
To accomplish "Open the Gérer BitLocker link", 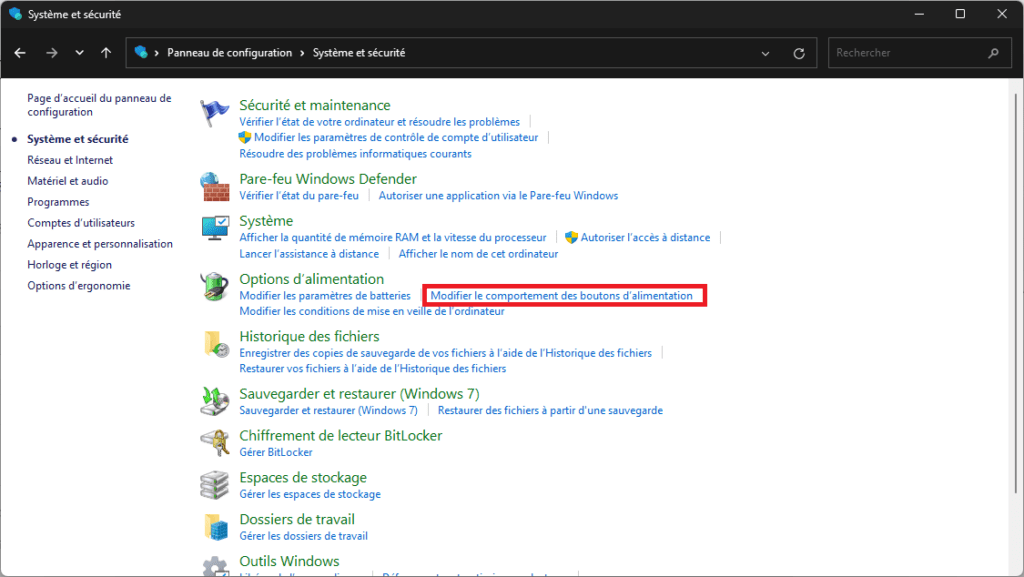I will 276,452.
